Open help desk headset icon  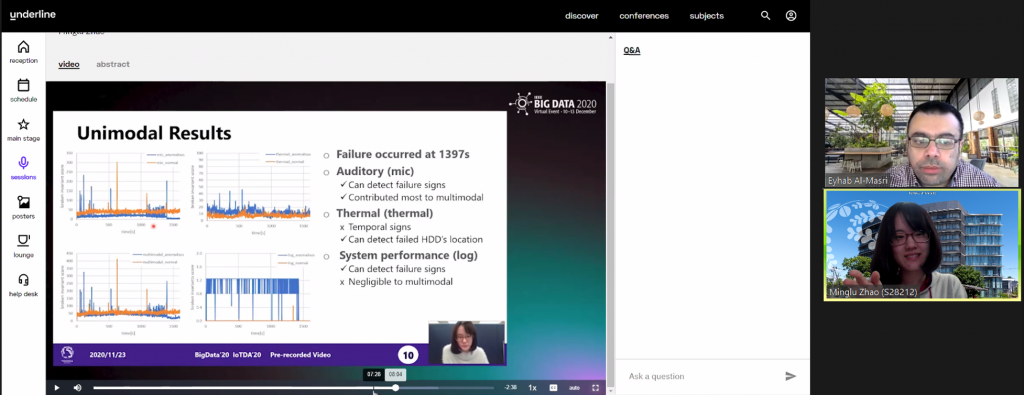[24, 280]
